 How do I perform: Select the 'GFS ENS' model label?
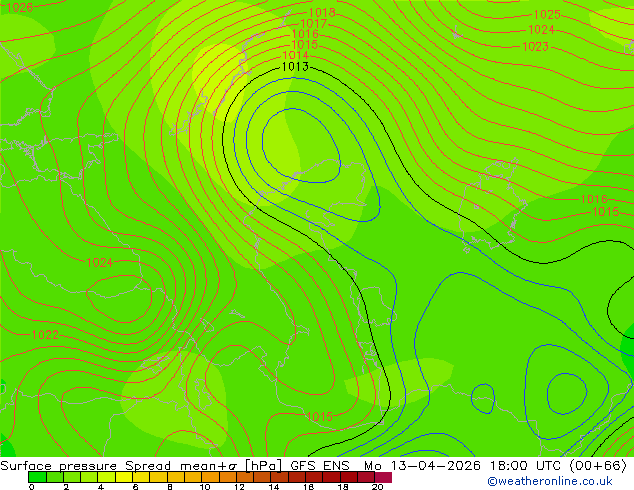(320, 466)
